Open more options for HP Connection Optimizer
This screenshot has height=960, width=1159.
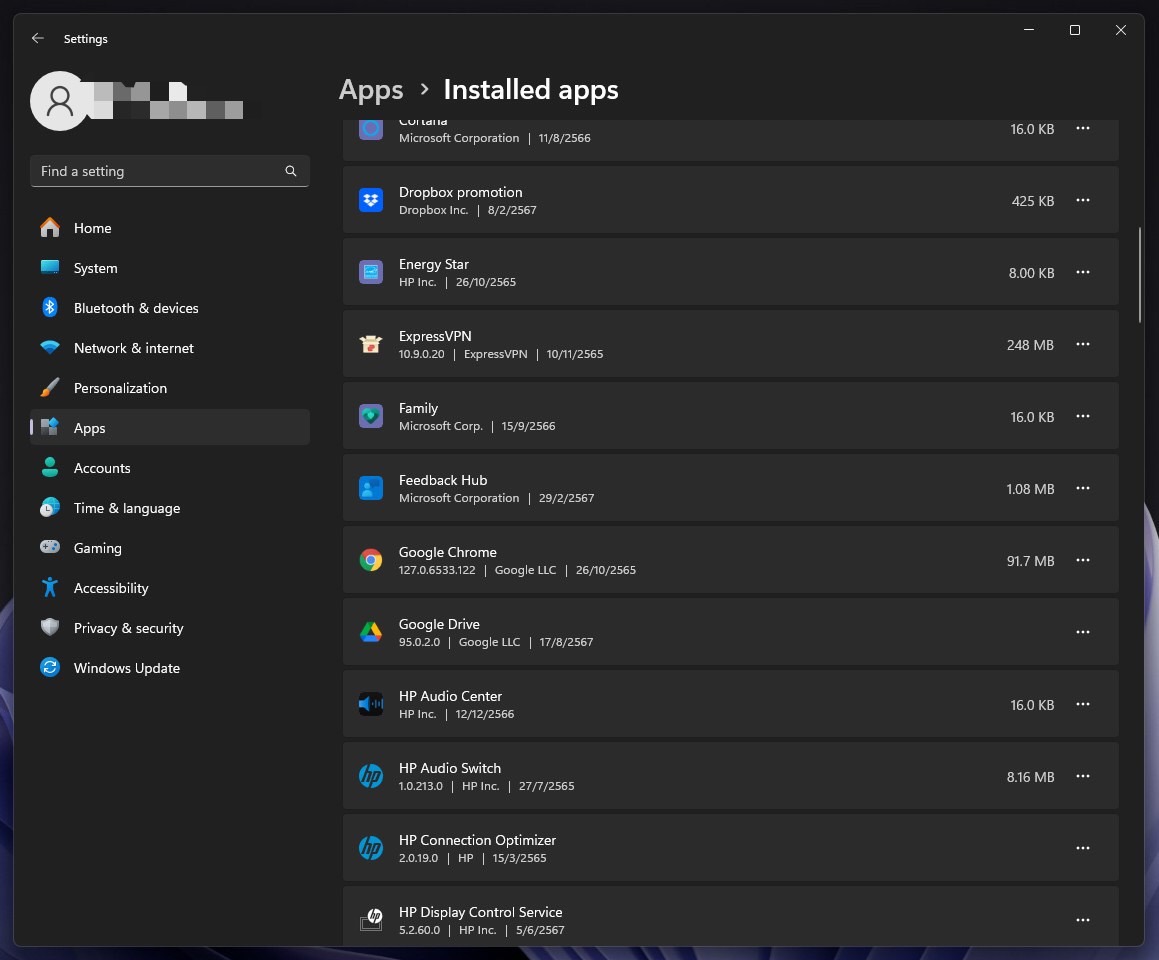tap(1083, 848)
